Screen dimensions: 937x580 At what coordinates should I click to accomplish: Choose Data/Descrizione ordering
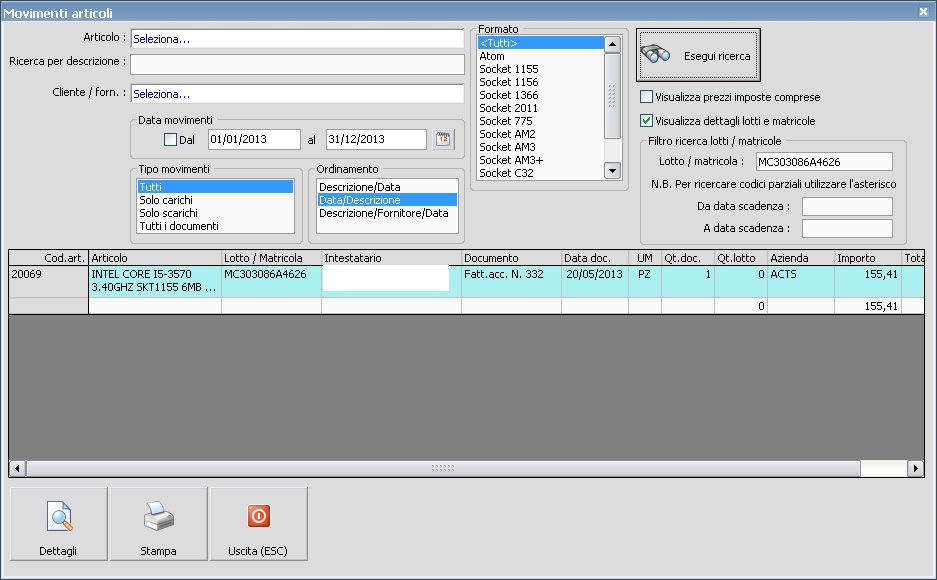[387, 200]
